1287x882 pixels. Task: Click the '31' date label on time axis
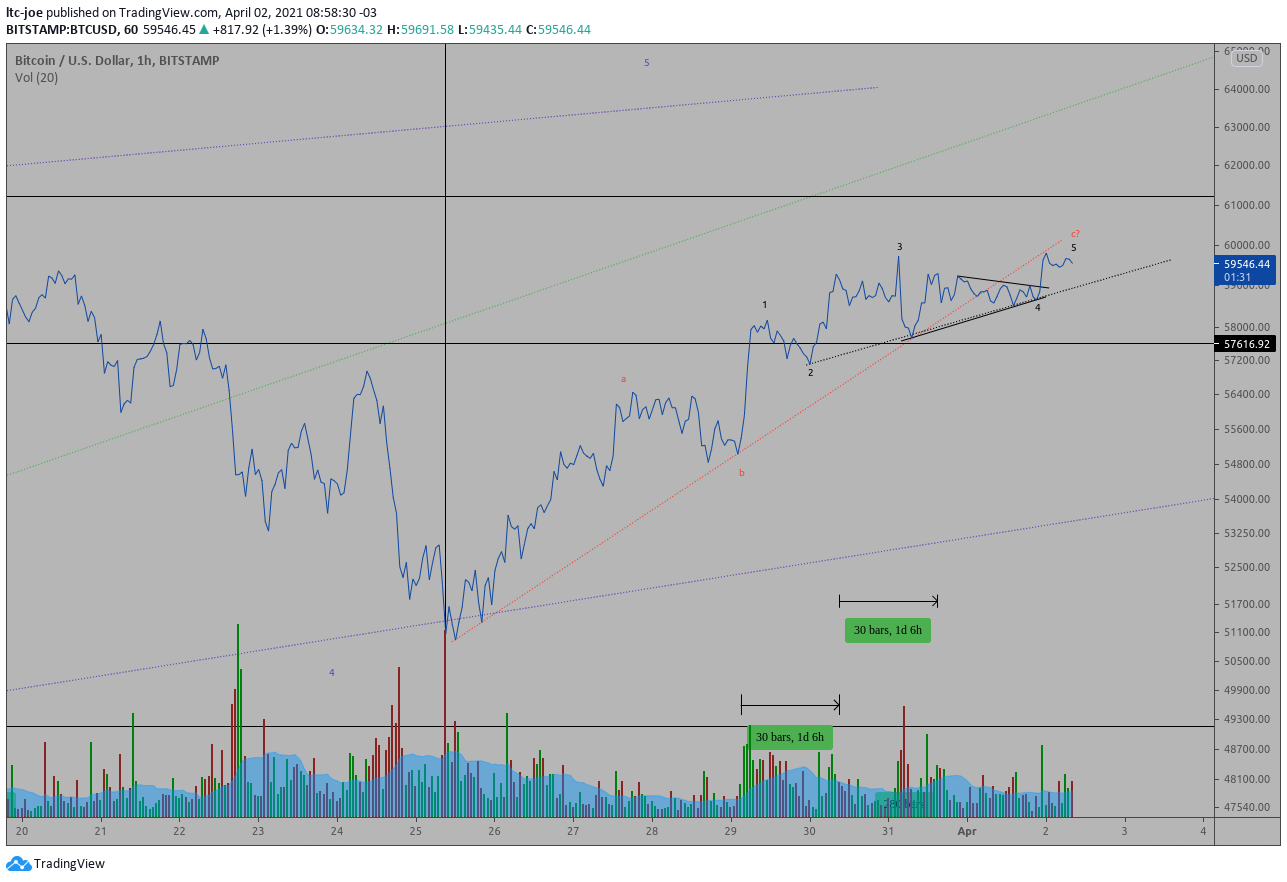pyautogui.click(x=887, y=831)
